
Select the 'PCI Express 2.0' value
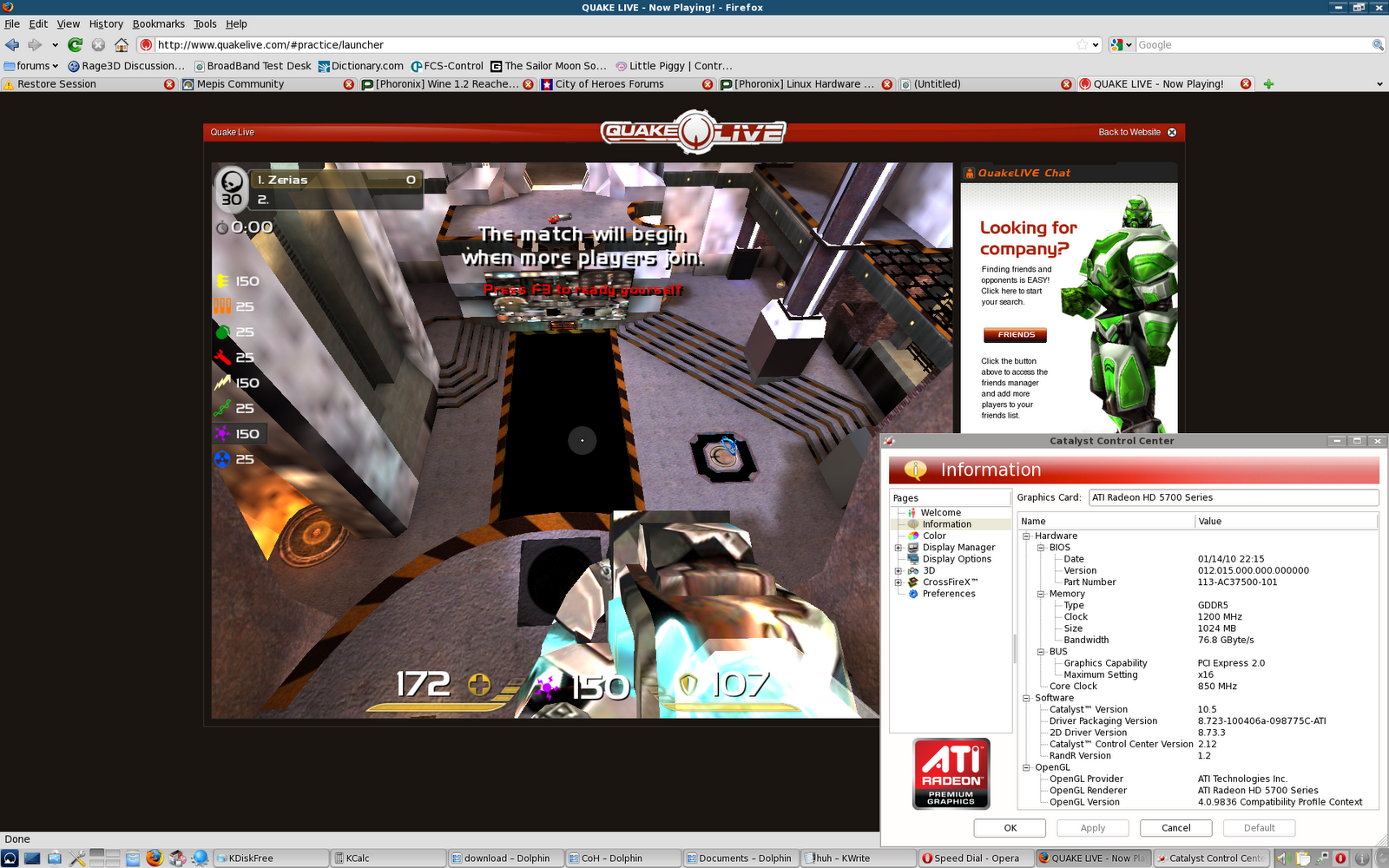click(x=1231, y=663)
